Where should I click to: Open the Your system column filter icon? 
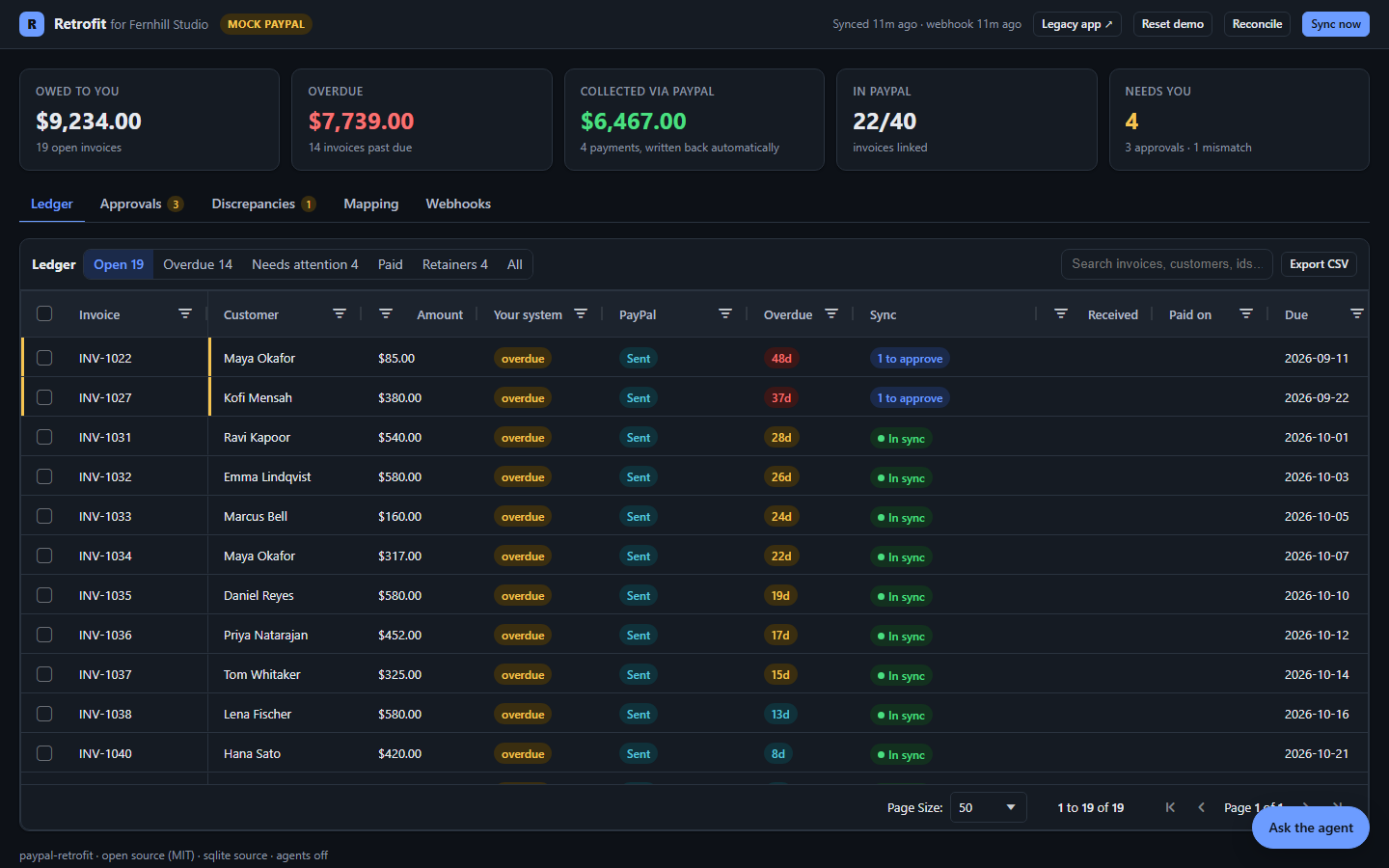point(581,314)
